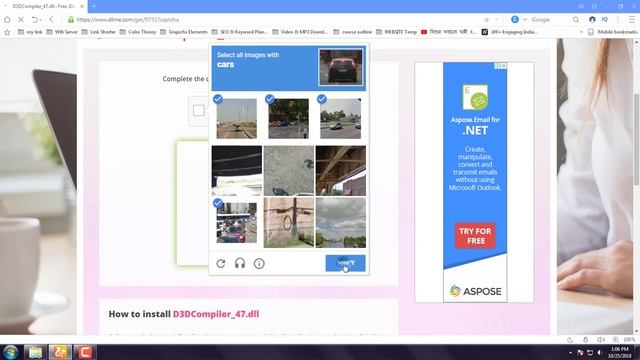The image size is (640, 360).
Task: Select the D3DCompiler_47.dll browser tab
Action: coord(43,6)
